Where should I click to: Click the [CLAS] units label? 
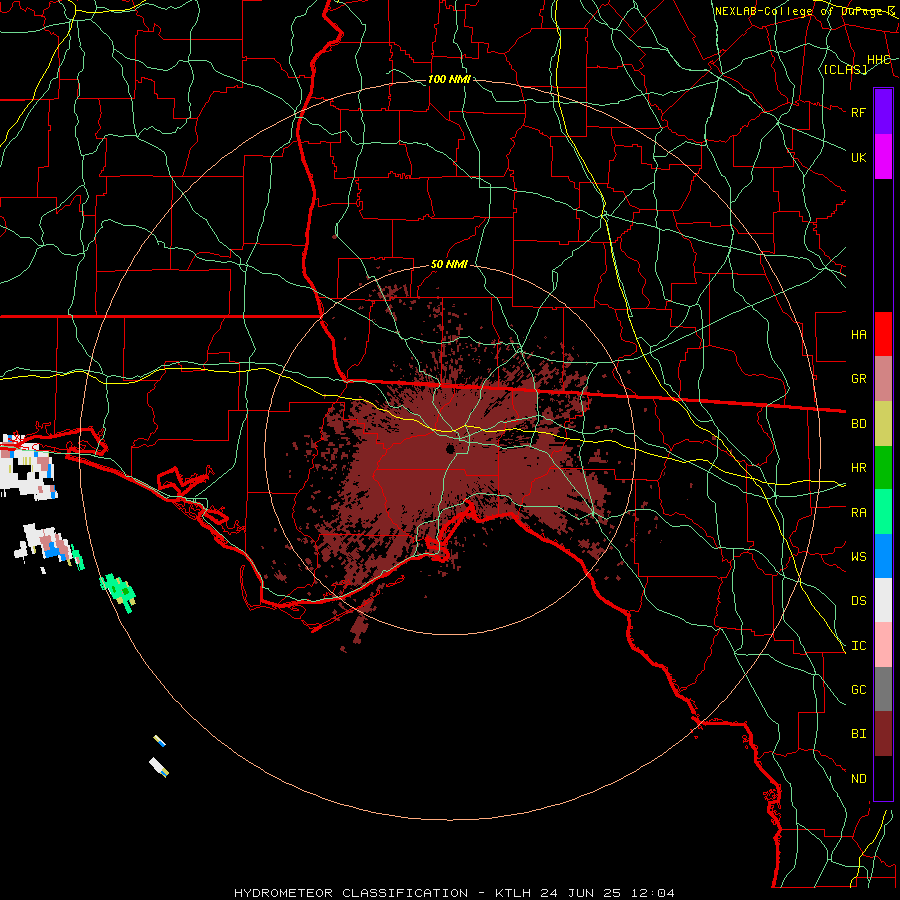(x=845, y=69)
